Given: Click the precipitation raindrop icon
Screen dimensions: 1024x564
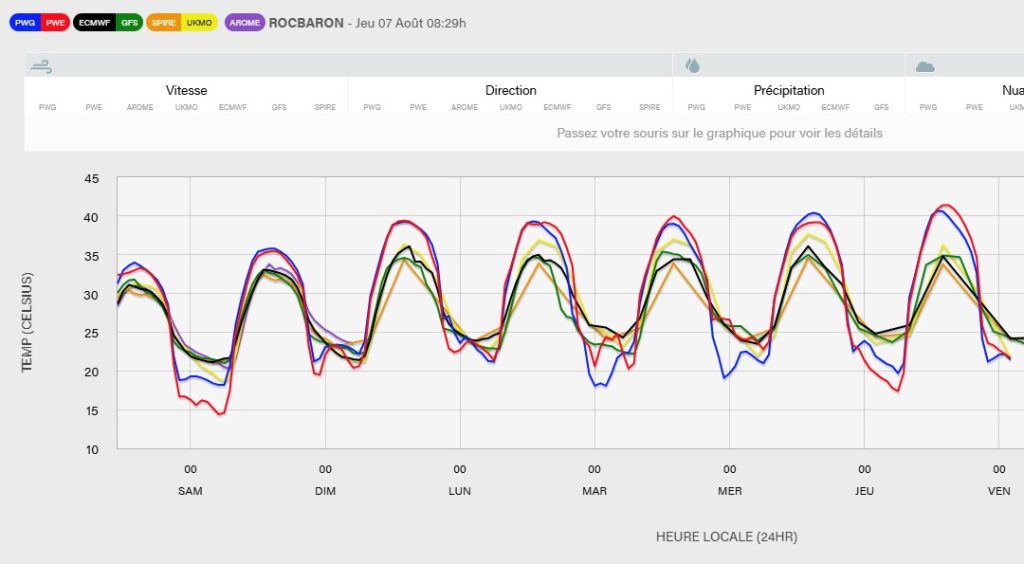Looking at the screenshot, I should (692, 66).
